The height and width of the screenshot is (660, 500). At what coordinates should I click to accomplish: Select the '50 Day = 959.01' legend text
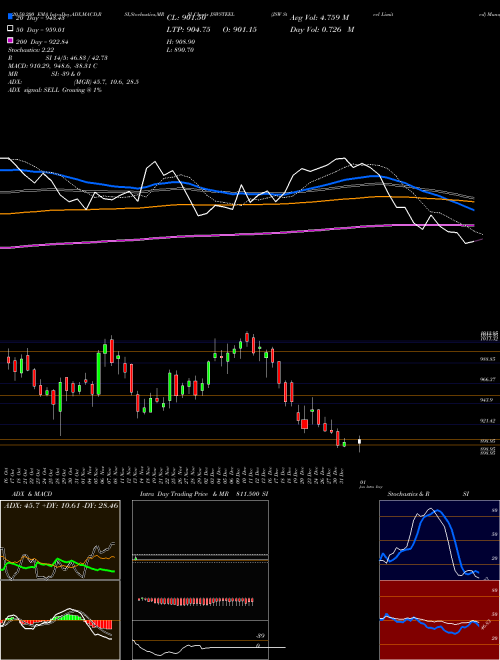click(x=40, y=30)
